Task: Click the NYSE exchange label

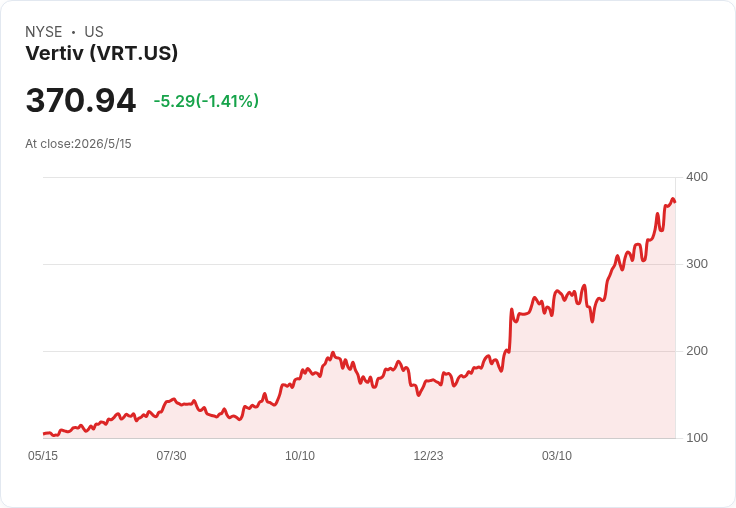Action: pos(44,32)
